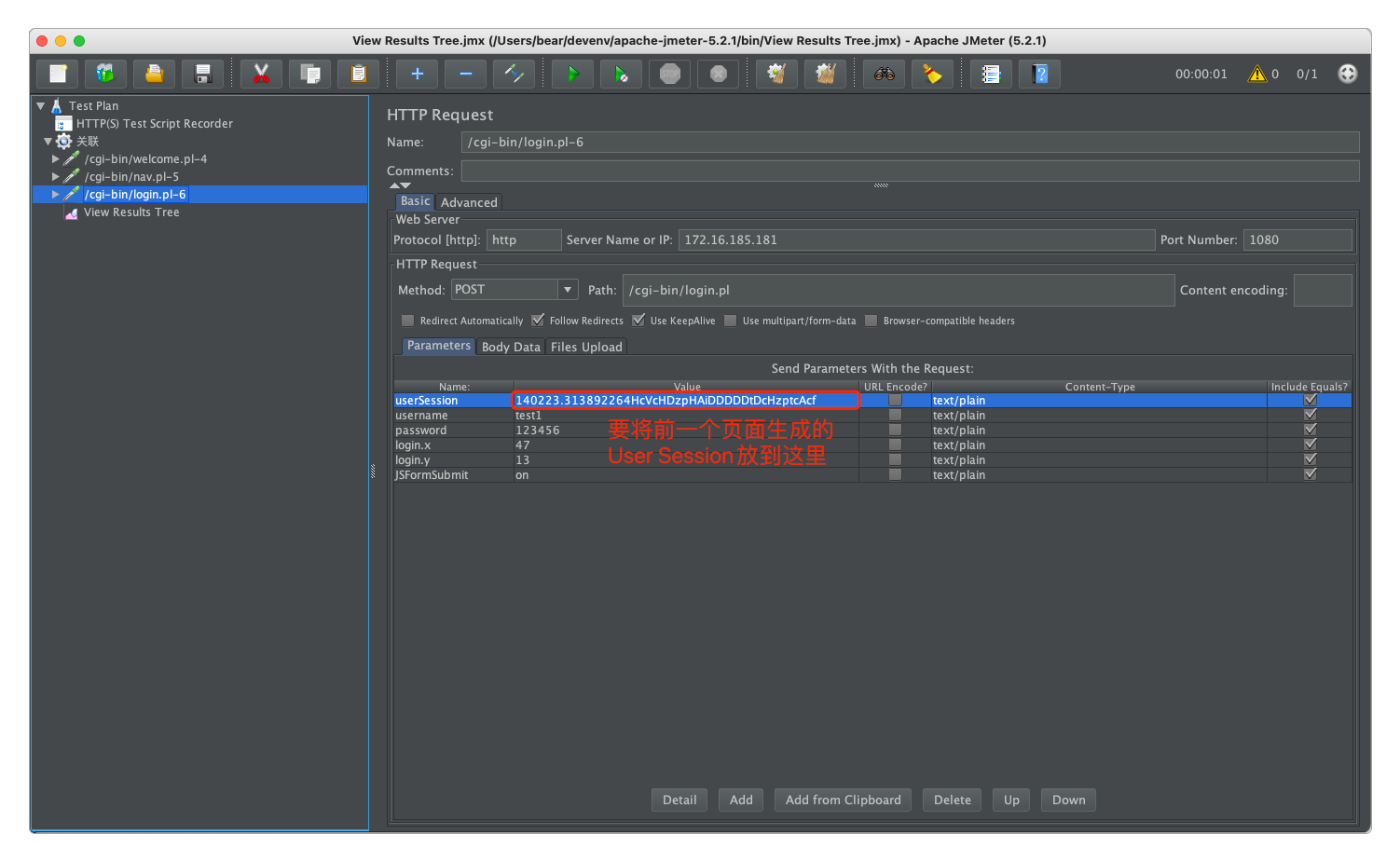Expand the /cgi-bin/welcome.pl-4 node
The image size is (1400, 862).
(x=56, y=159)
